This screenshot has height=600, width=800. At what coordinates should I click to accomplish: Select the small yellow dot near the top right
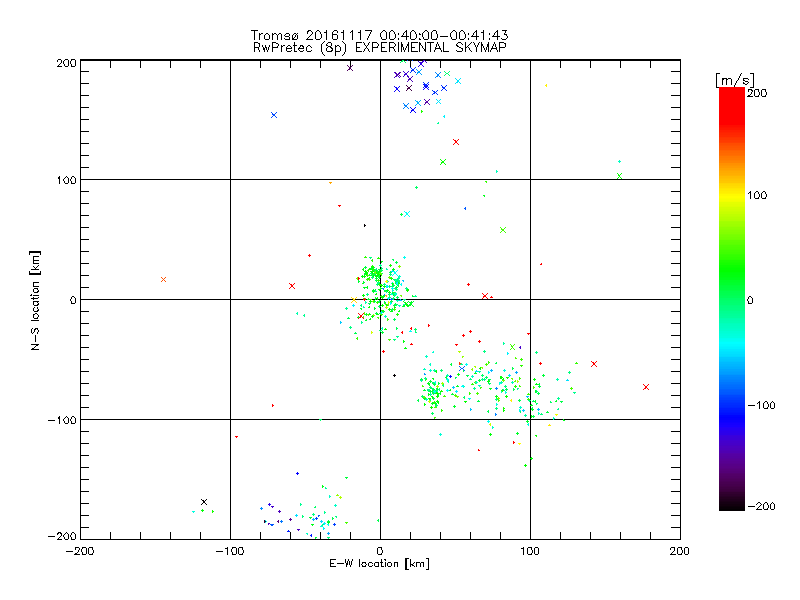[x=546, y=86]
